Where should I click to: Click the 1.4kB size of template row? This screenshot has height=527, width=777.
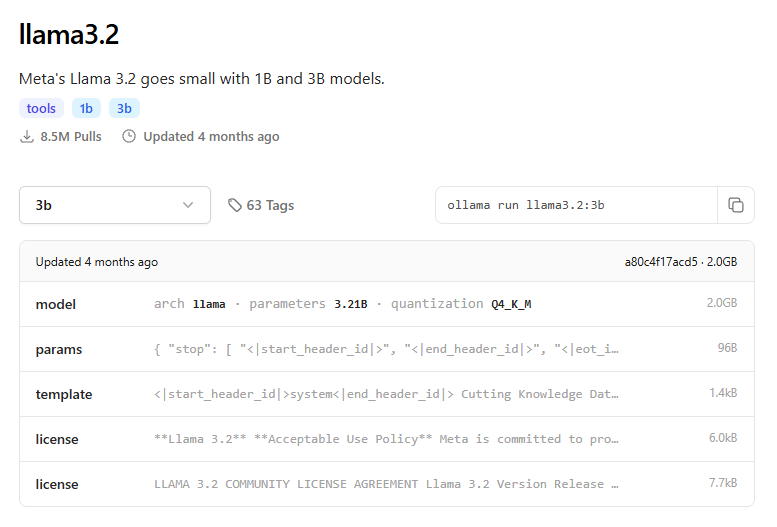[723, 393]
